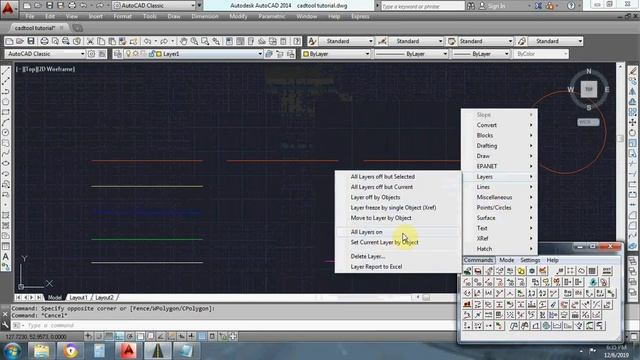Select the Zoom Realtime magnifier tool
Screen dimensions: 640x360
click(x=194, y=41)
